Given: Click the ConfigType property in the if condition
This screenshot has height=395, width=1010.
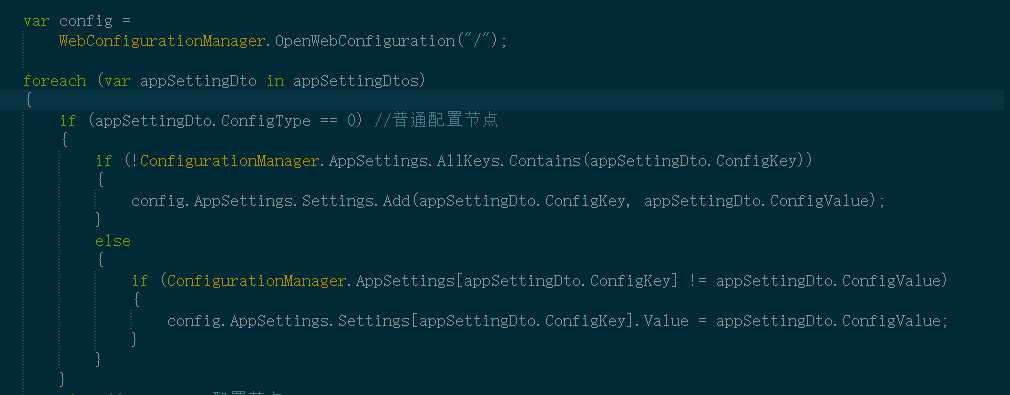Looking at the screenshot, I should coord(266,121).
